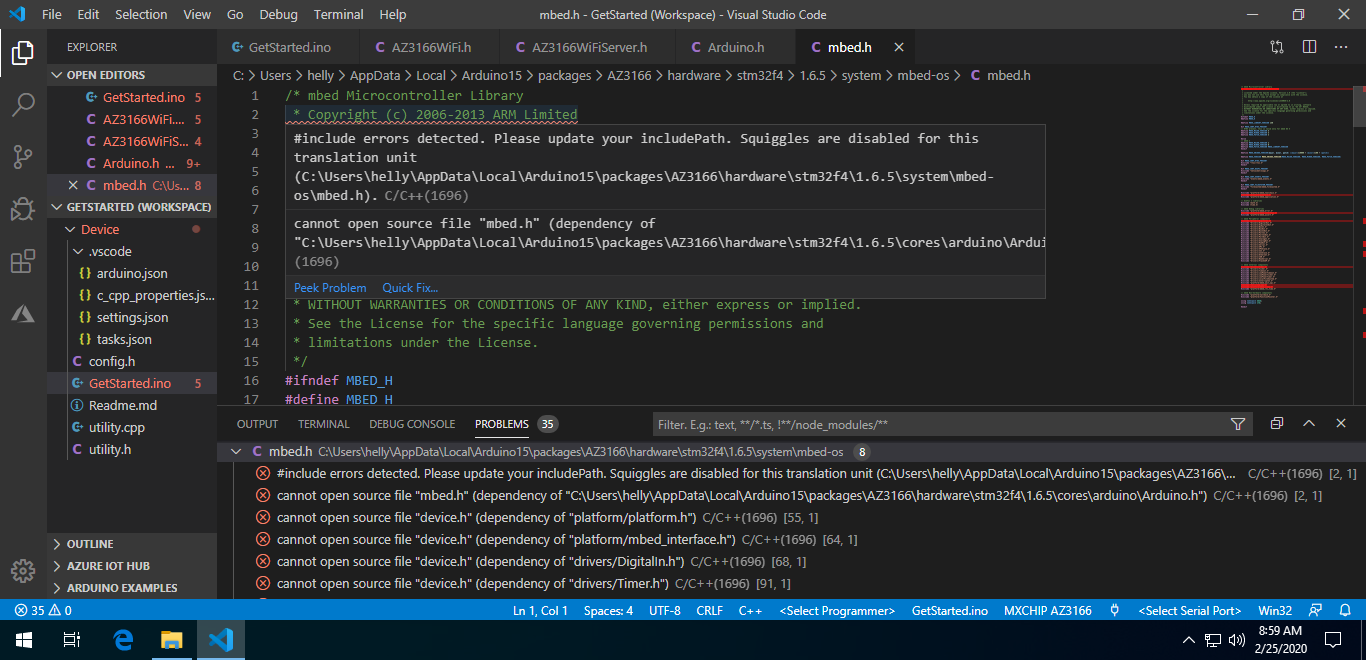This screenshot has width=1366, height=660.
Task: Open the Search view in the activity bar
Action: (x=23, y=103)
